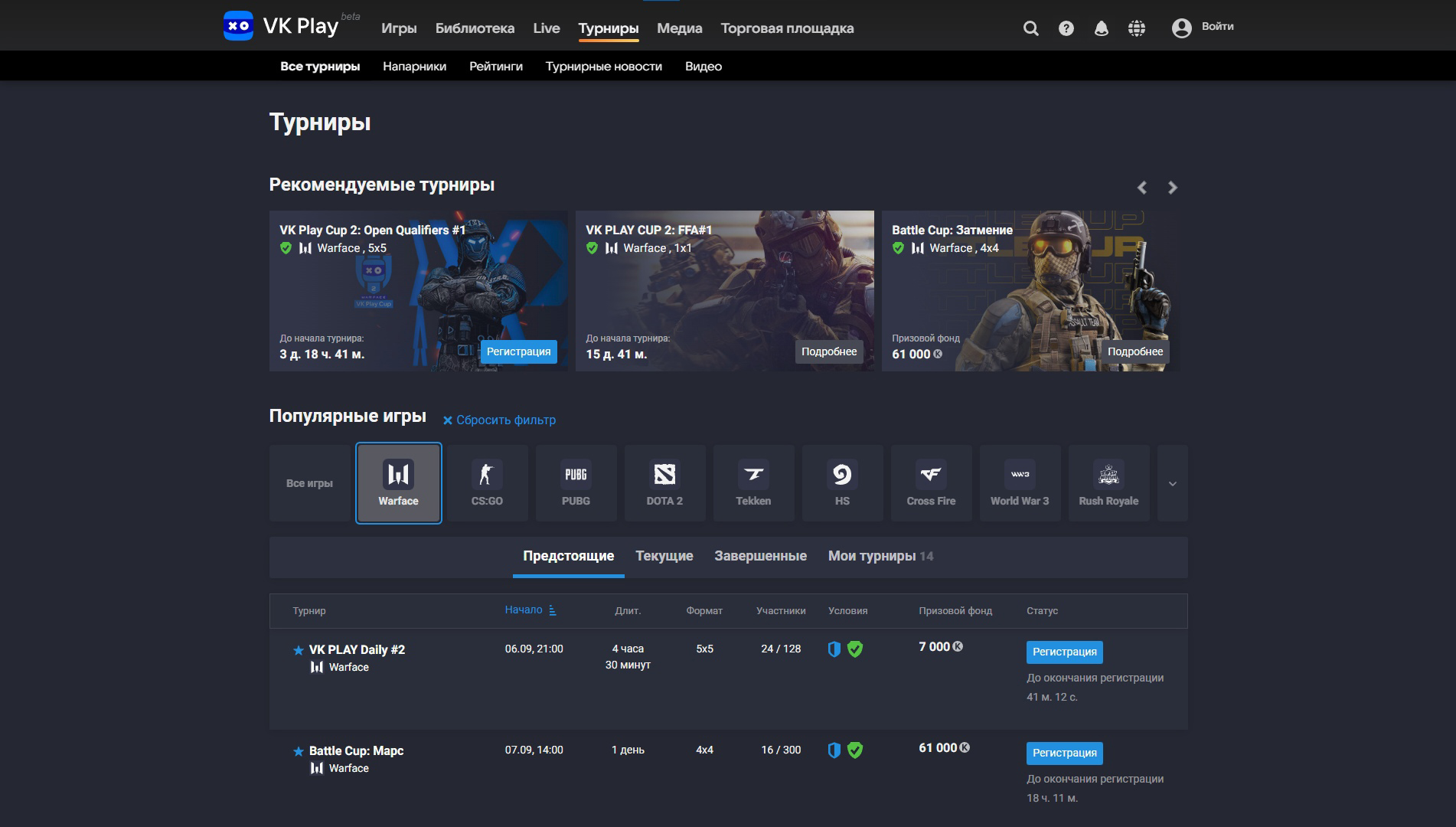This screenshot has width=1456, height=827.
Task: Open Турнирные новости
Action: pyautogui.click(x=604, y=66)
